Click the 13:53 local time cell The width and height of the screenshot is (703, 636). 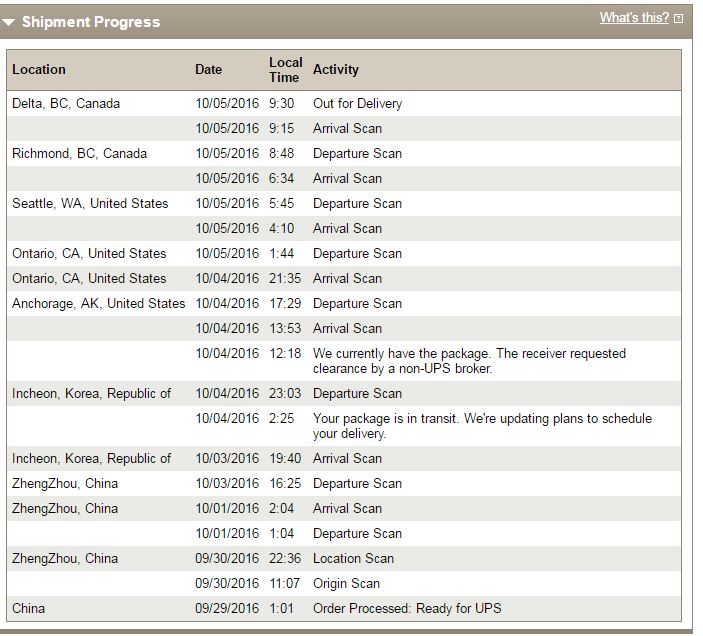click(x=285, y=329)
